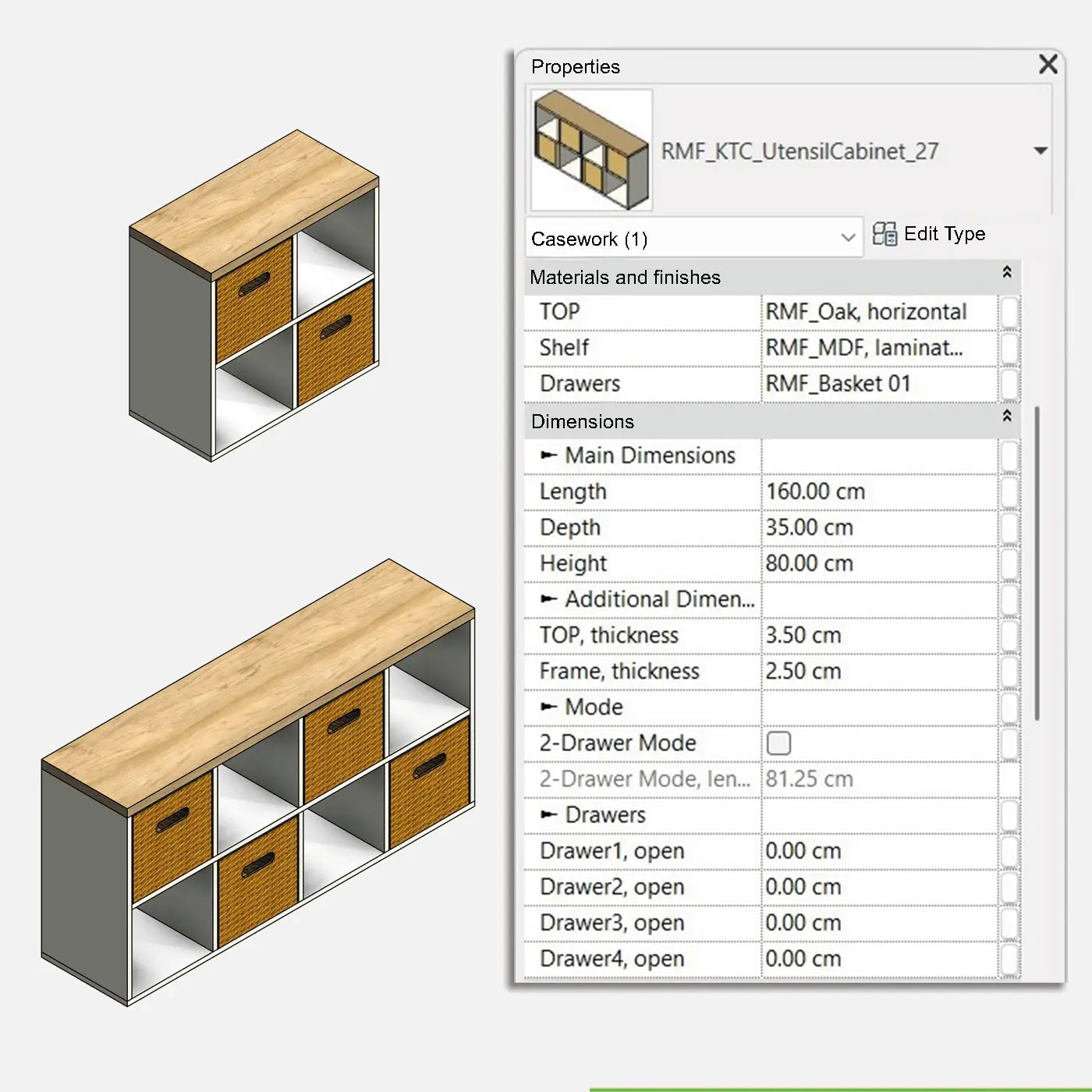Edit the Length value field
The height and width of the screenshot is (1092, 1092).
point(878,491)
